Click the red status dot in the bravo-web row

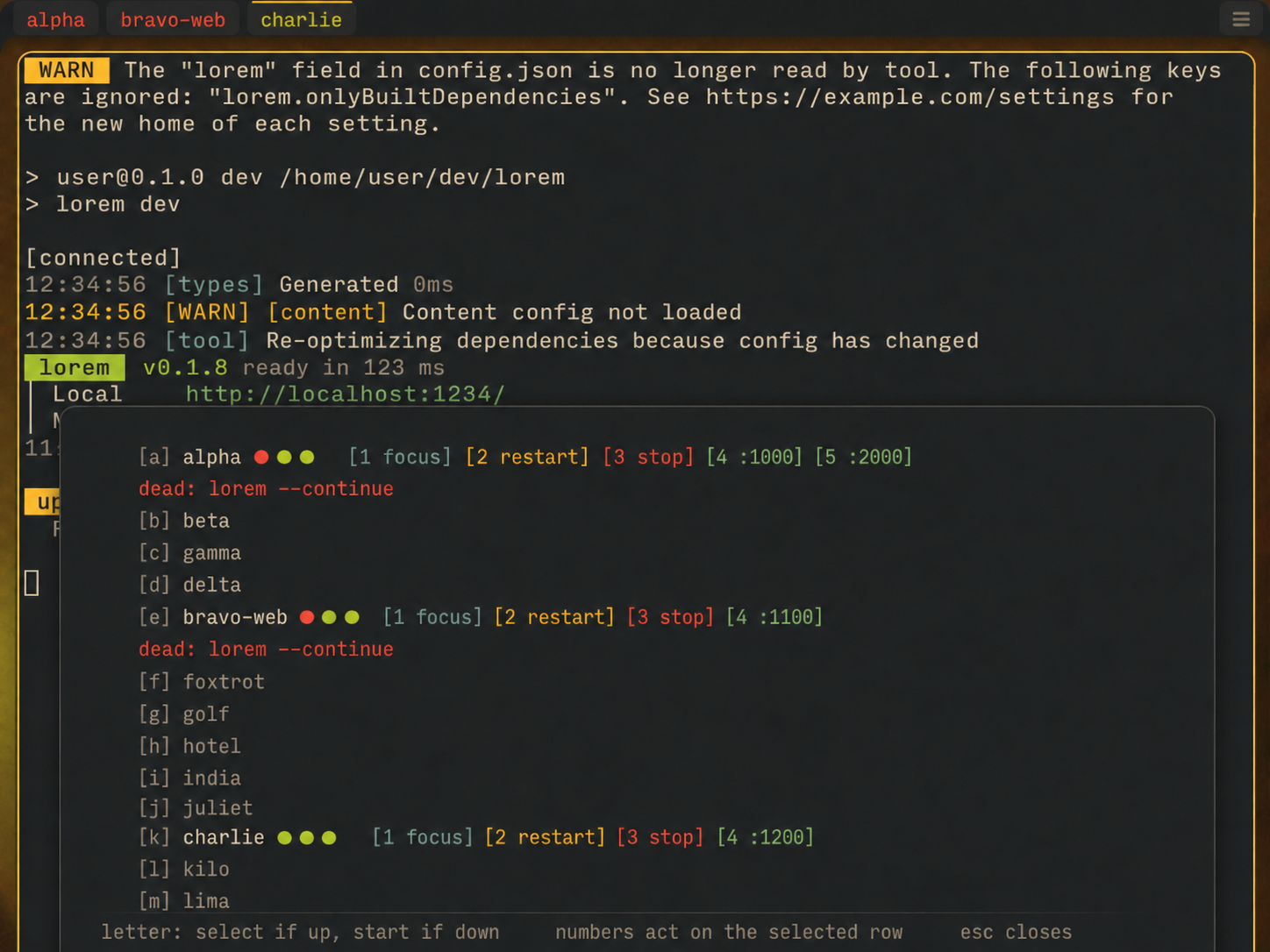(x=307, y=617)
